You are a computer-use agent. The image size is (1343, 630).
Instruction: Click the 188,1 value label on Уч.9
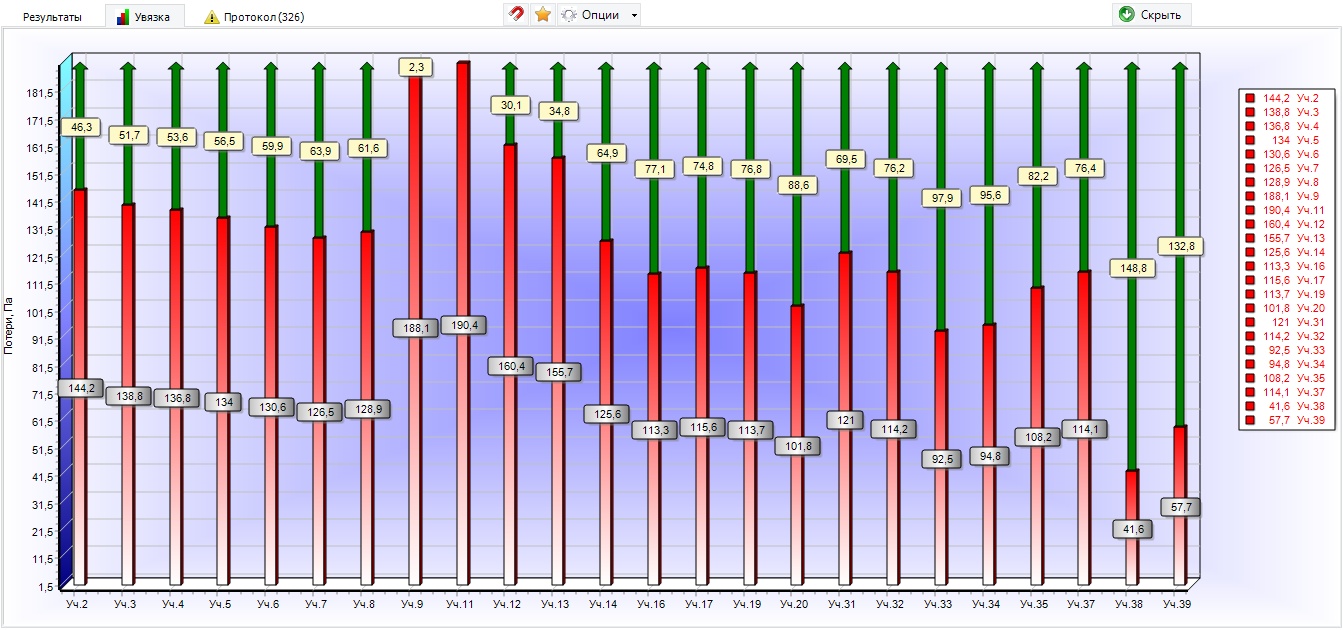click(415, 328)
